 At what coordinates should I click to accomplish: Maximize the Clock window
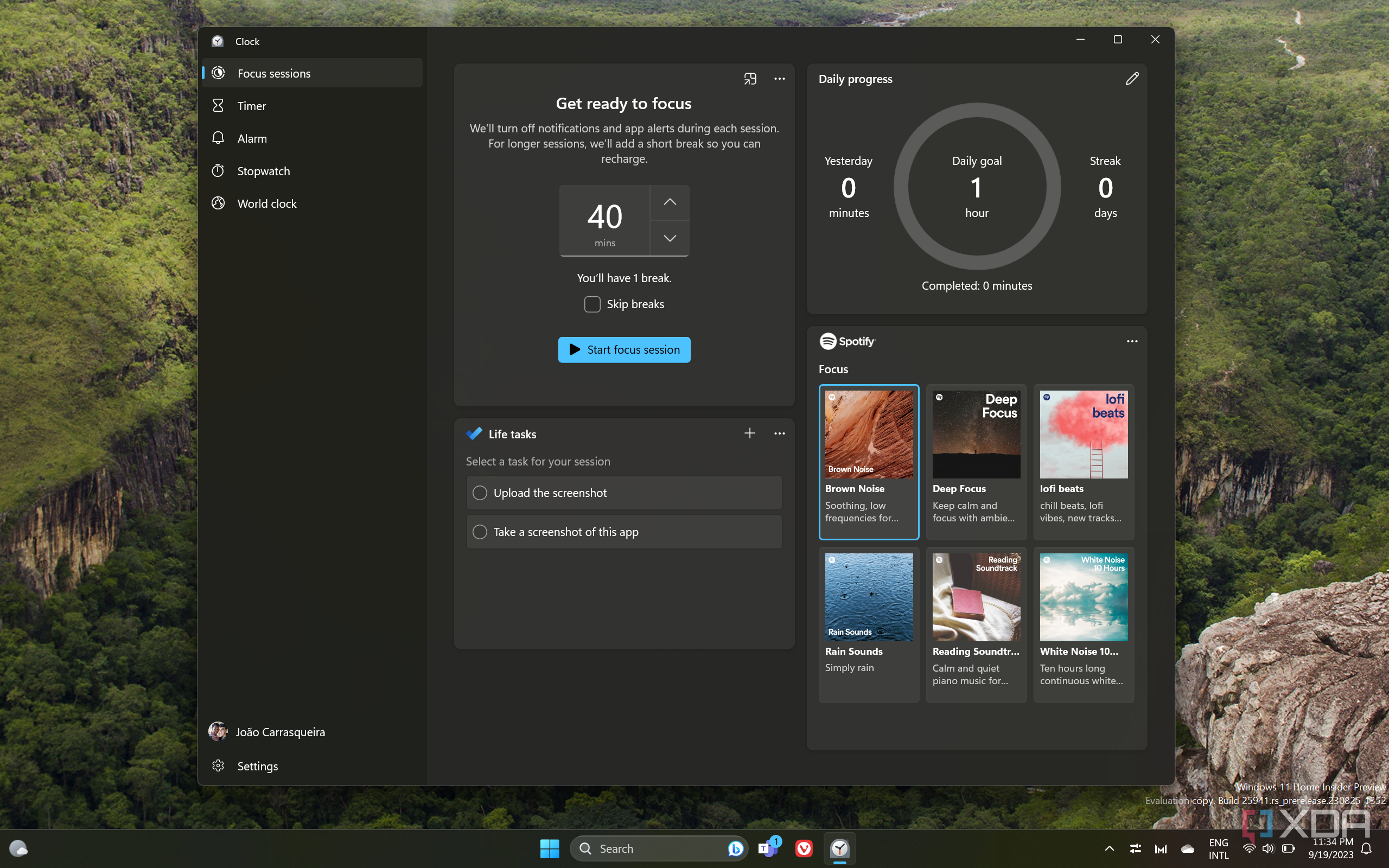point(1118,39)
